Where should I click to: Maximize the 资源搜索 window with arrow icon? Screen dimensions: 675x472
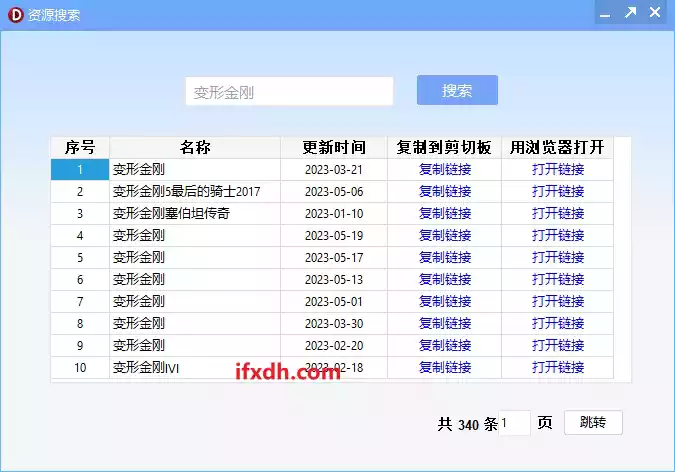[630, 12]
